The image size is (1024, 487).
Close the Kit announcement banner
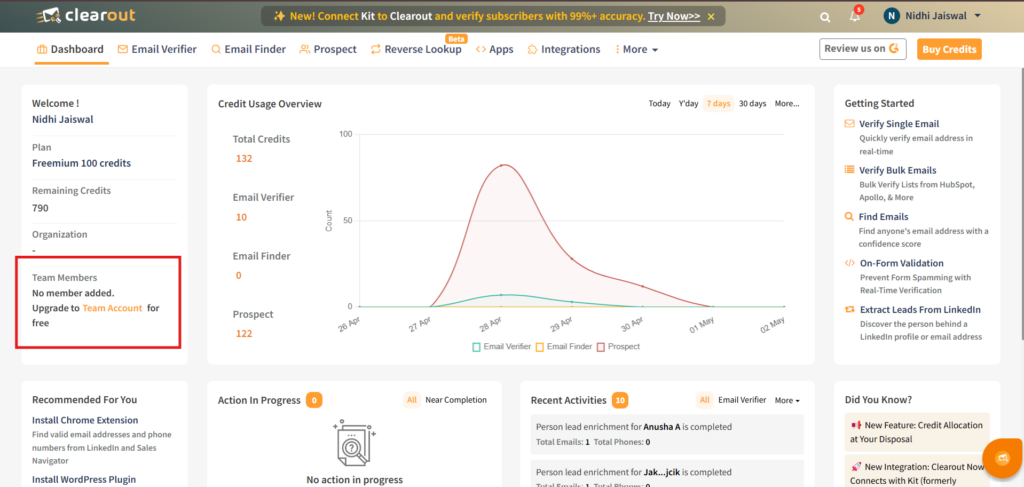(711, 16)
